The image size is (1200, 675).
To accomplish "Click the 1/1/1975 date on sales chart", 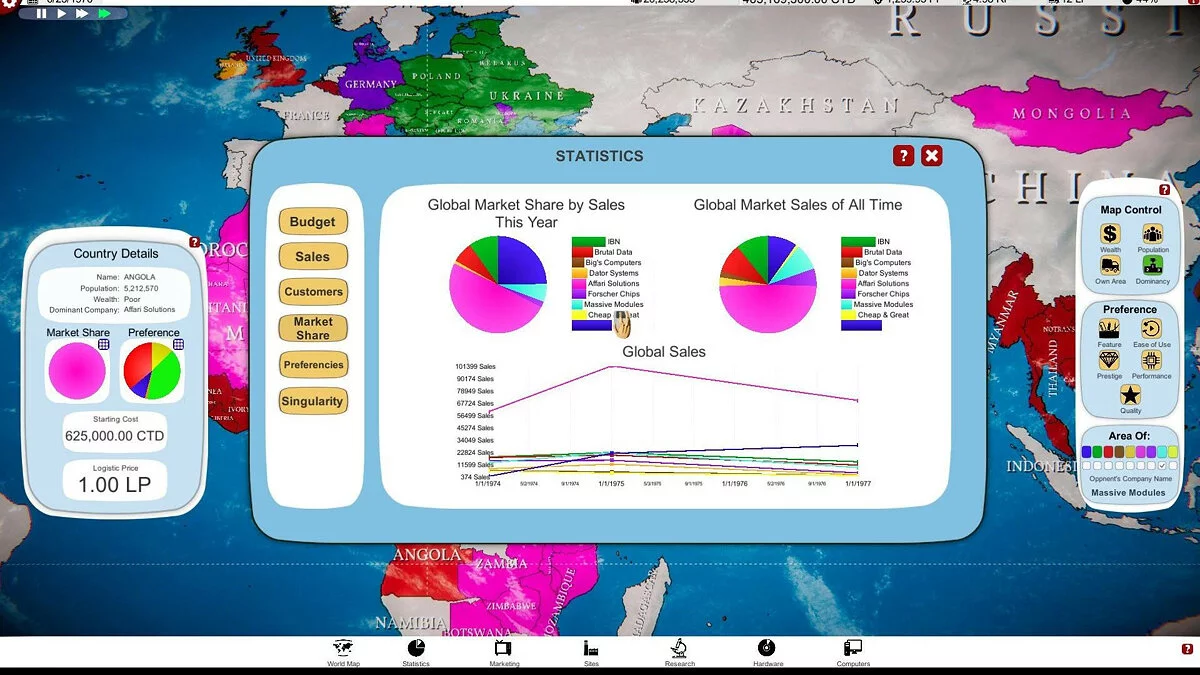I will [x=612, y=483].
